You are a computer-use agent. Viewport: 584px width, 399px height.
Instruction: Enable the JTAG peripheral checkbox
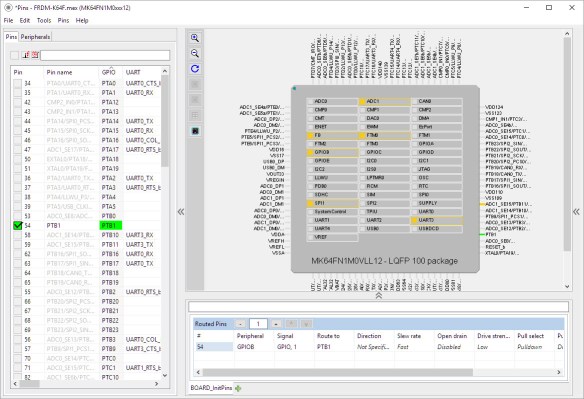click(414, 169)
